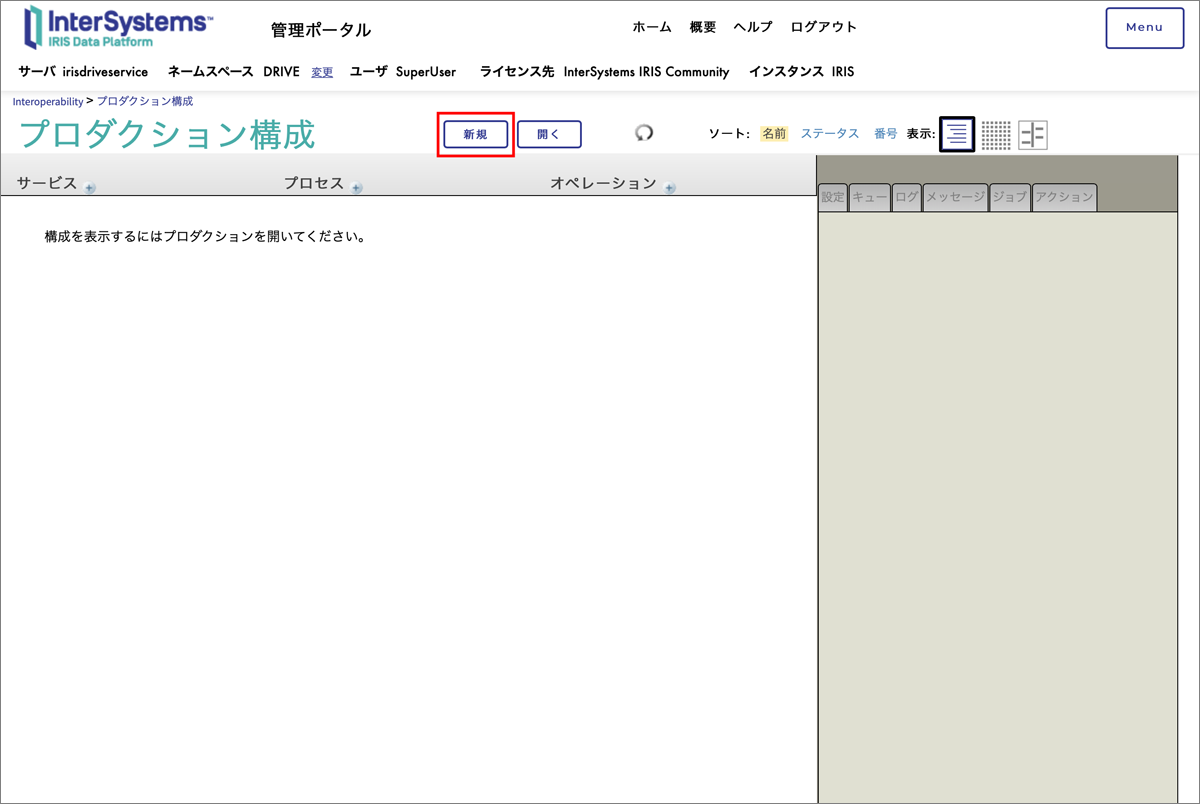Go to ホーム link
The width and height of the screenshot is (1200, 804).
click(652, 27)
